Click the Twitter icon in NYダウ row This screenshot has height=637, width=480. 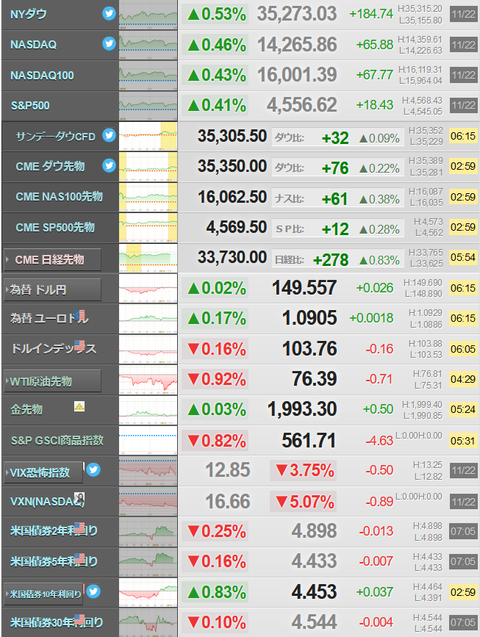[109, 14]
